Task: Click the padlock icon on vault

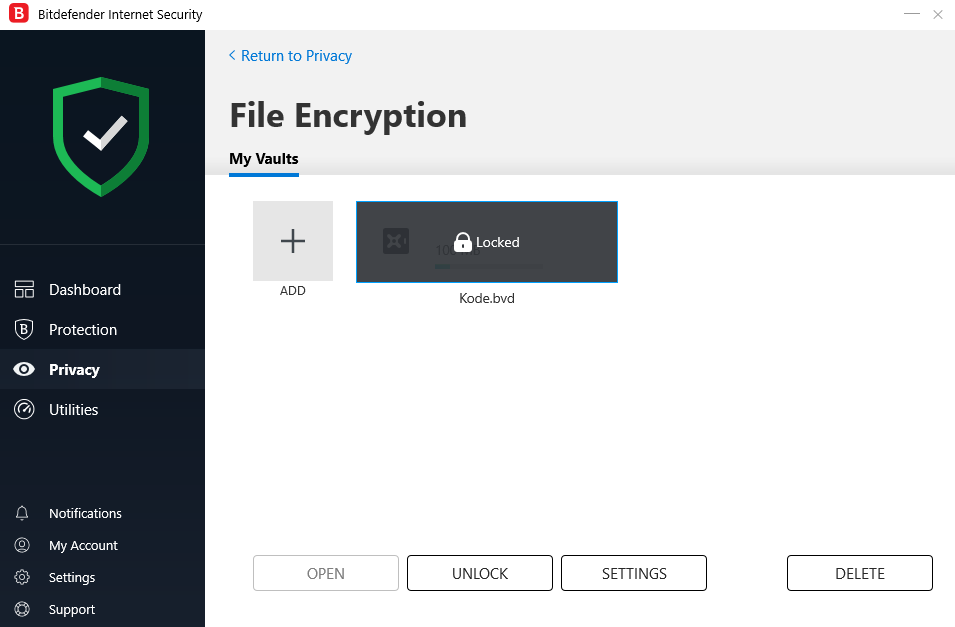Action: [x=463, y=242]
